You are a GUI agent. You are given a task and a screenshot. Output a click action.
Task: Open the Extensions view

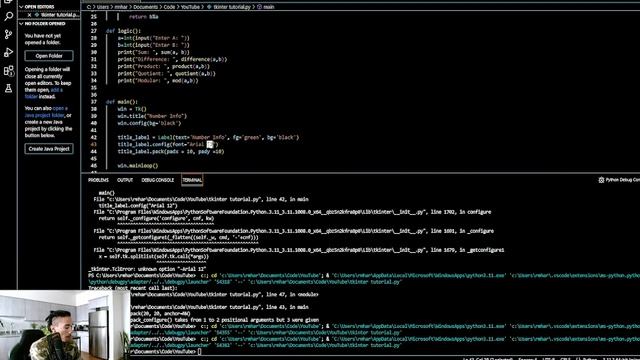coord(9,71)
